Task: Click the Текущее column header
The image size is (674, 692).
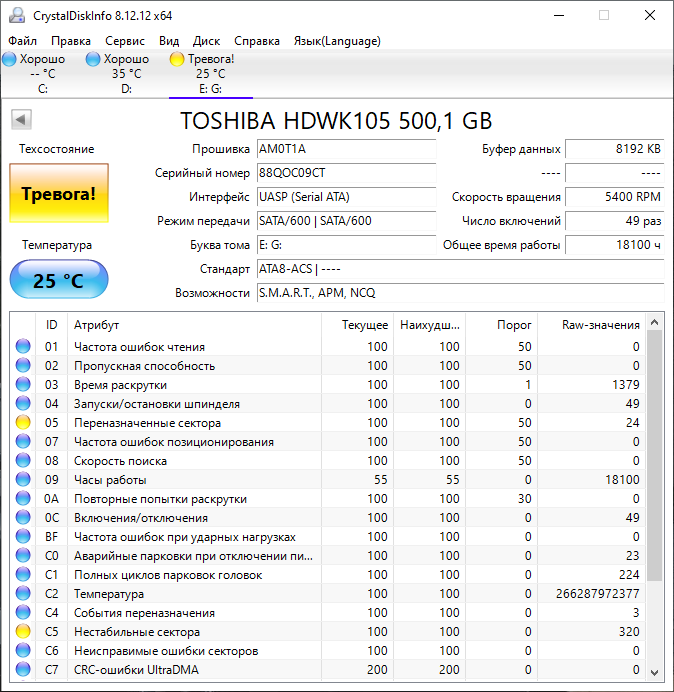Action: pos(358,325)
